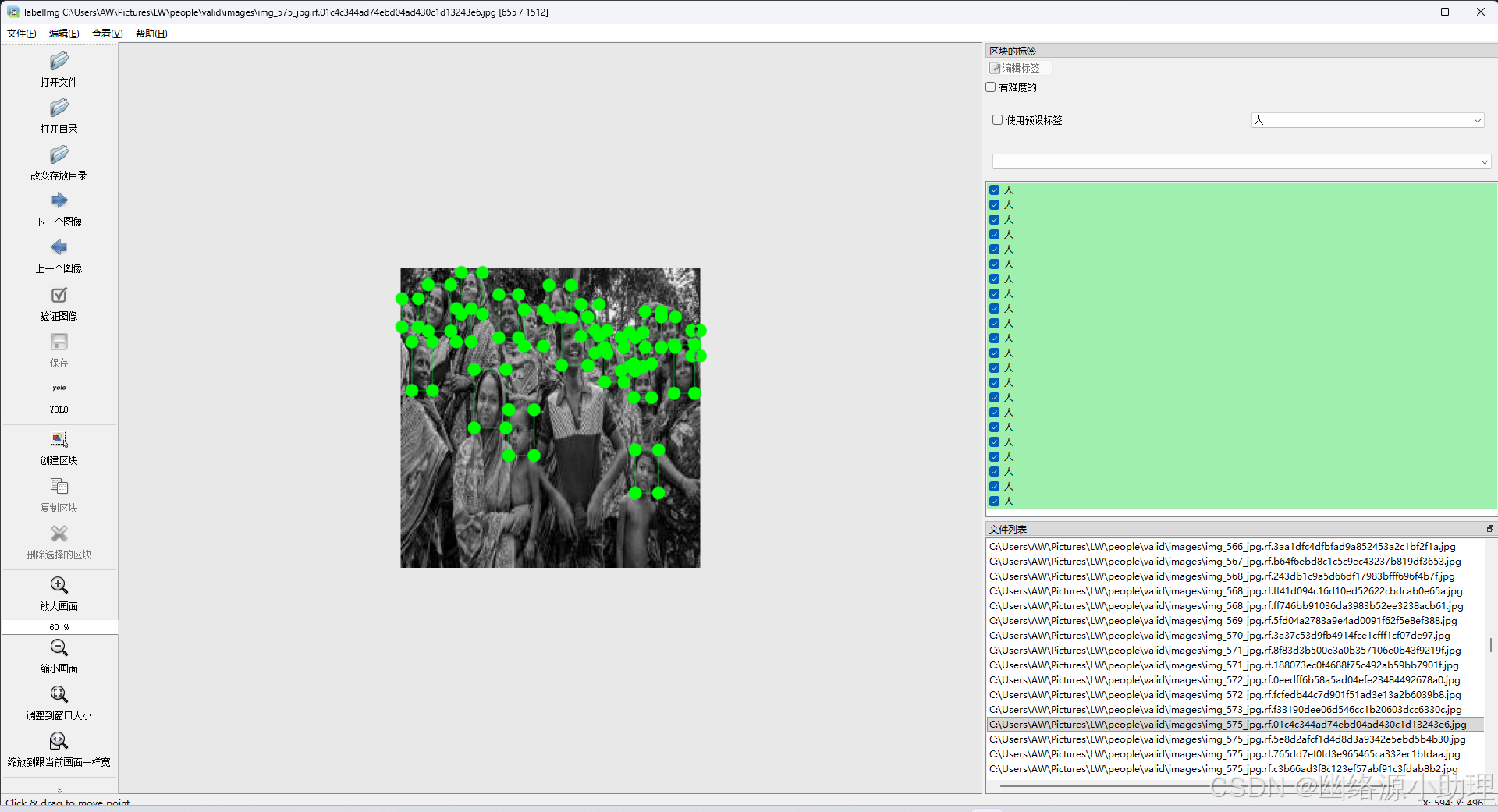Viewport: 1498px width, 812px height.
Task: Select file img_566_jpg.rf.3aa1dfc4 in list
Action: 1234,547
